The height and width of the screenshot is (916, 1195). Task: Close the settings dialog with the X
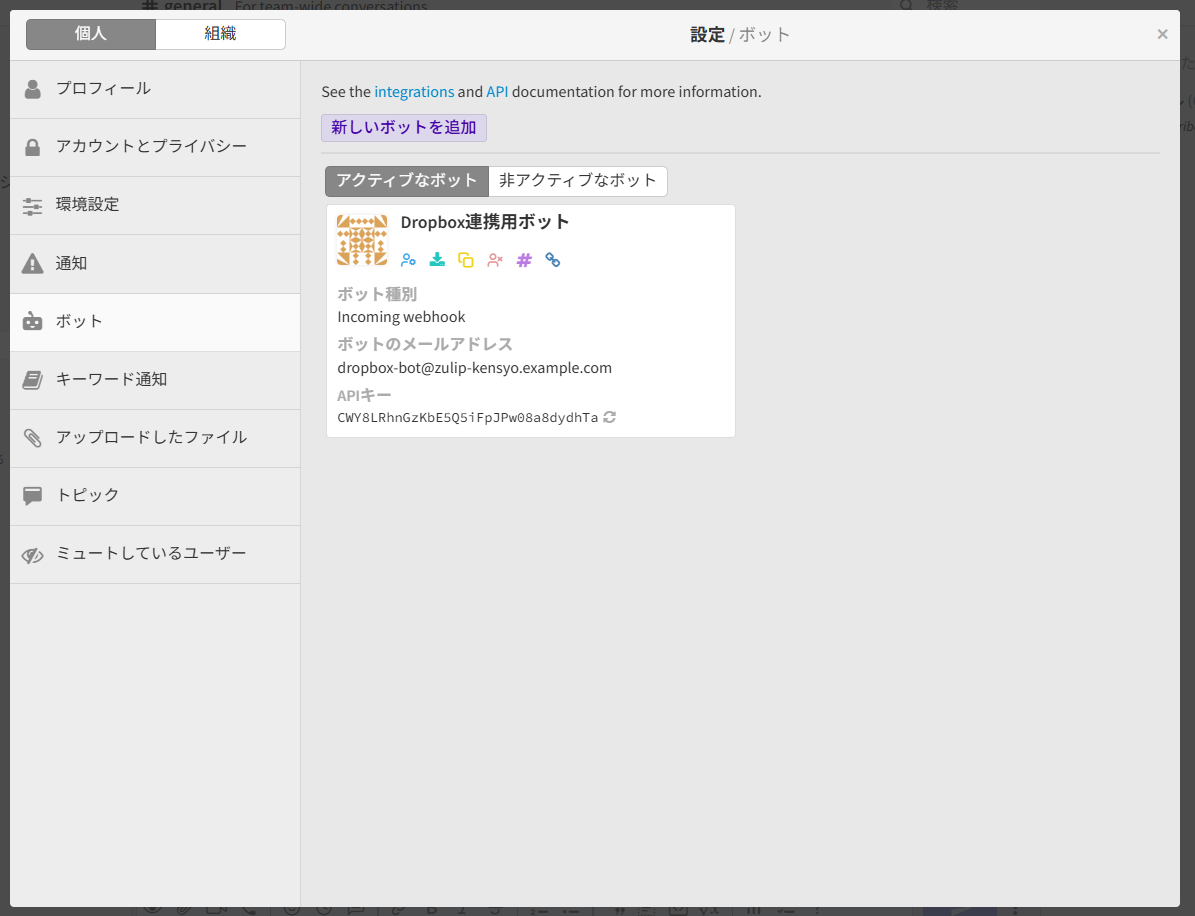(1162, 34)
